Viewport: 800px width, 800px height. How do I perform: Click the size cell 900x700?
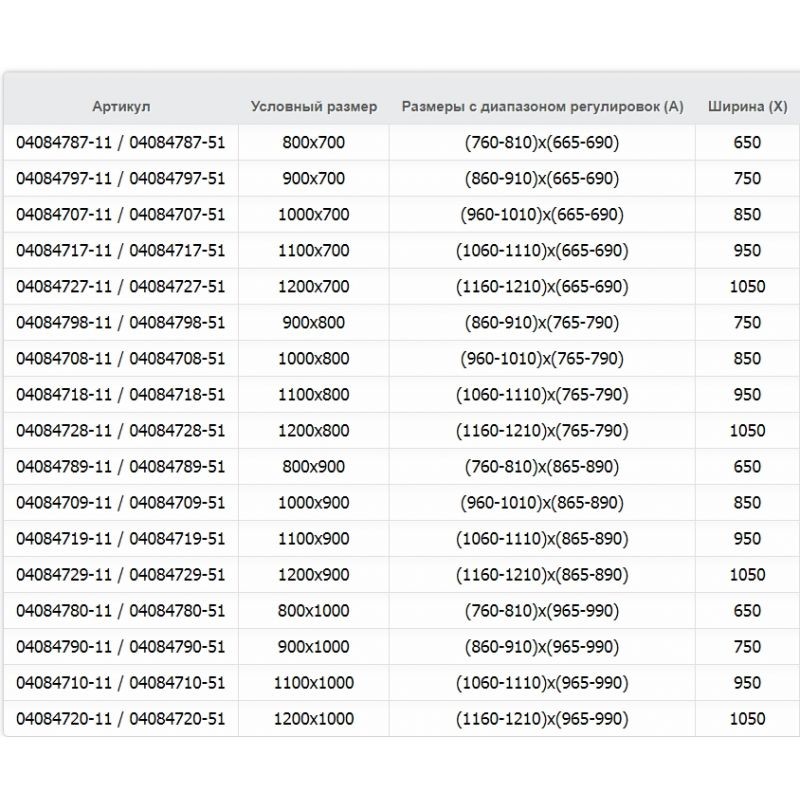click(314, 179)
